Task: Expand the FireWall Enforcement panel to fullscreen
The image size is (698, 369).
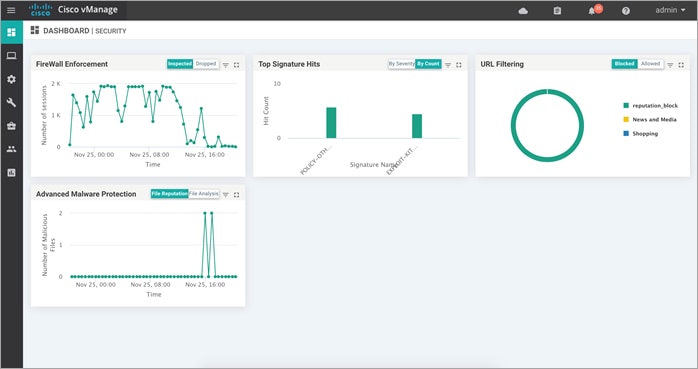Action: pyautogui.click(x=236, y=65)
